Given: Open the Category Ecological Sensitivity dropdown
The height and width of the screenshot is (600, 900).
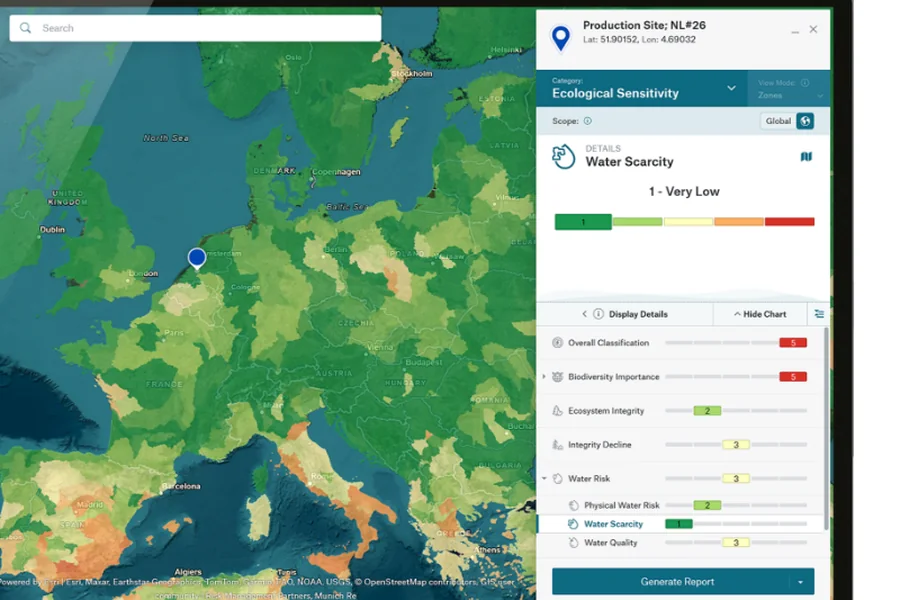Looking at the screenshot, I should [x=642, y=88].
